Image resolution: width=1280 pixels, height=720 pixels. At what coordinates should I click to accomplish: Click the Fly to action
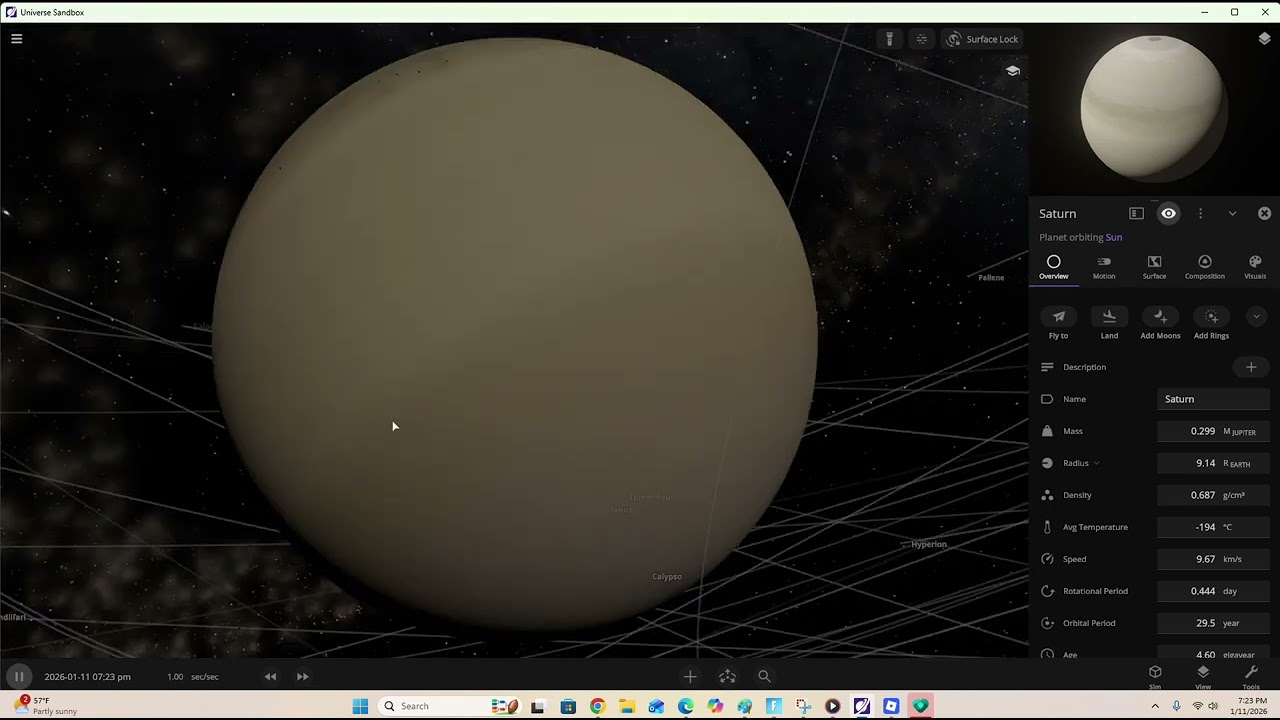(x=1058, y=324)
